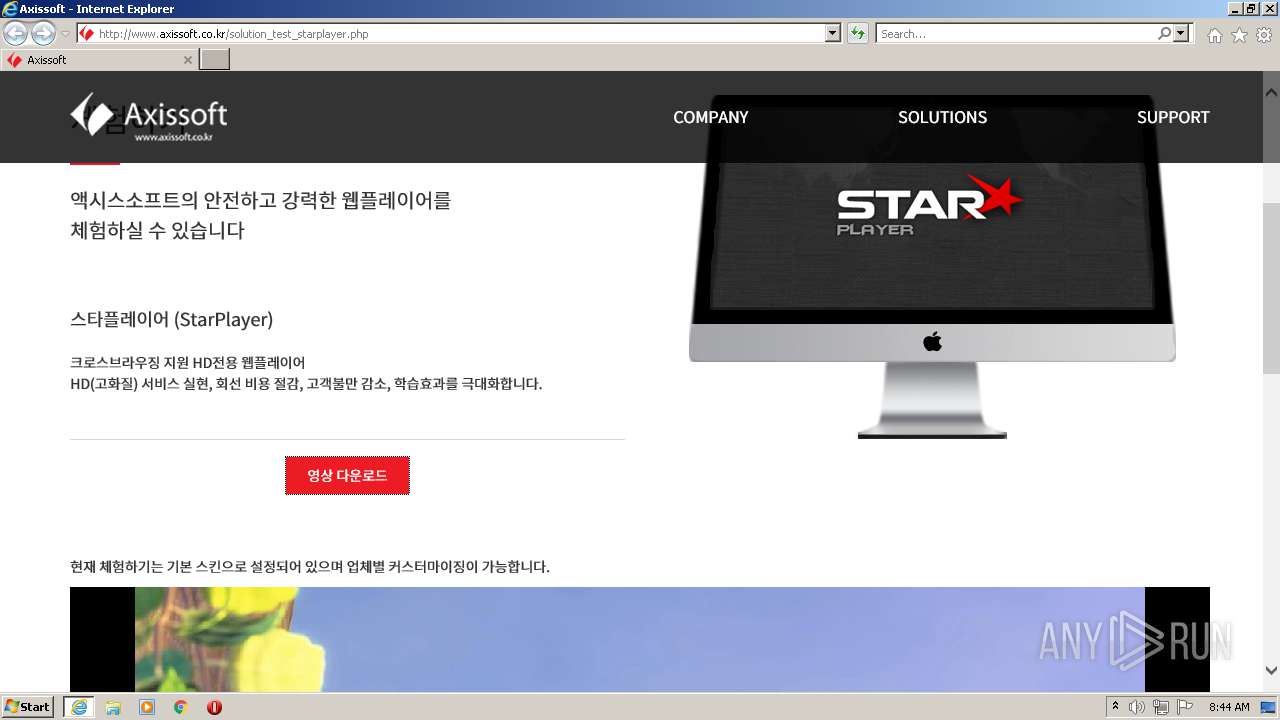Click the red stop-sign taskbar icon
1280x720 pixels.
214,707
